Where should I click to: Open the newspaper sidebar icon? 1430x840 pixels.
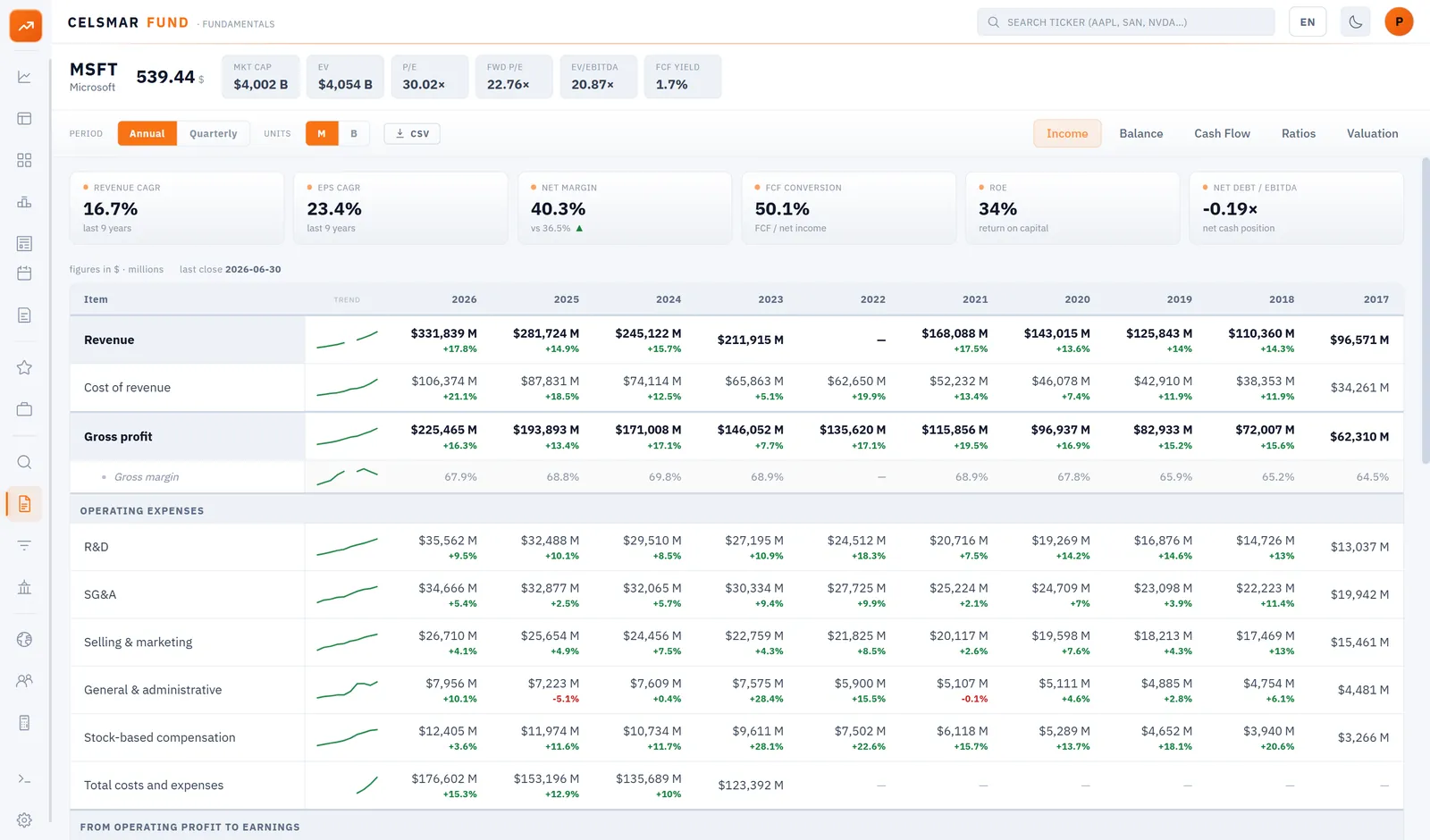click(24, 243)
